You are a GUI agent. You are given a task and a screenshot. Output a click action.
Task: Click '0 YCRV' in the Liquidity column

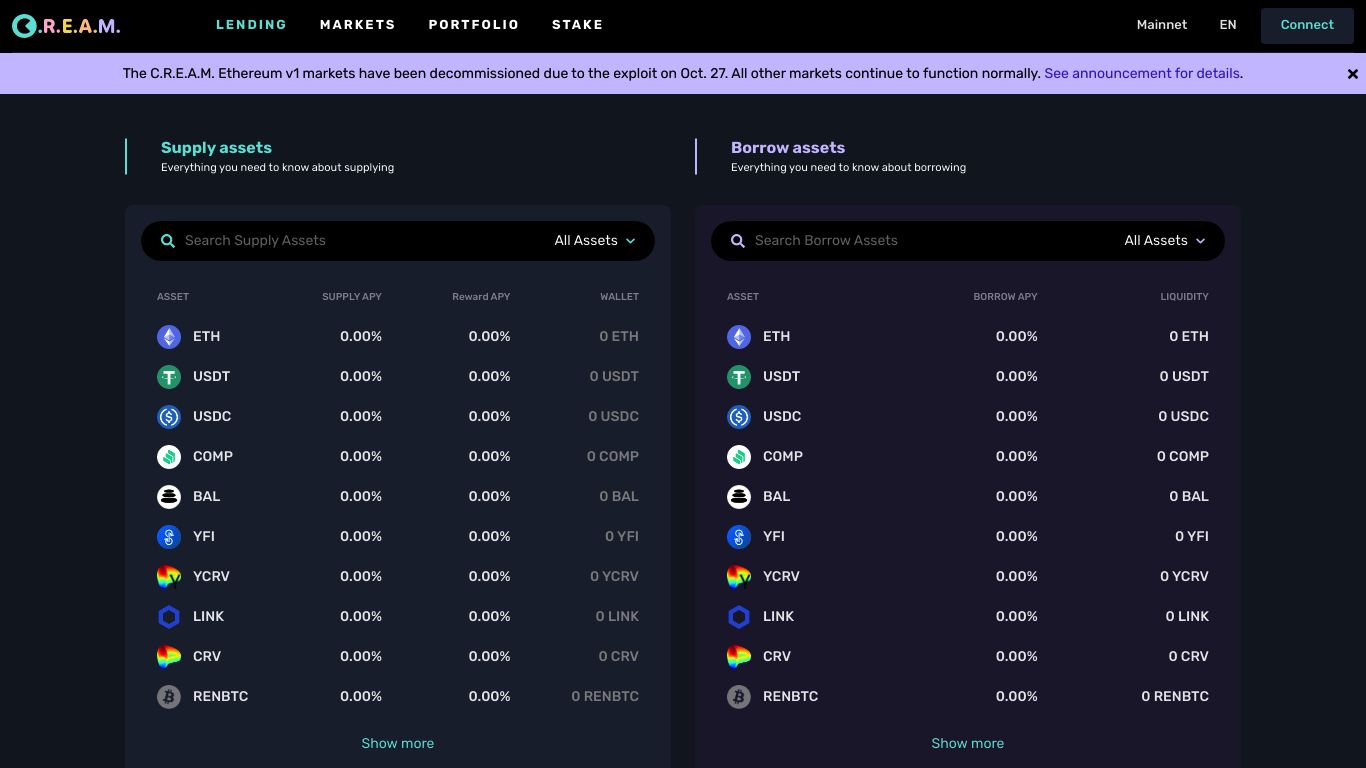pyautogui.click(x=1184, y=577)
